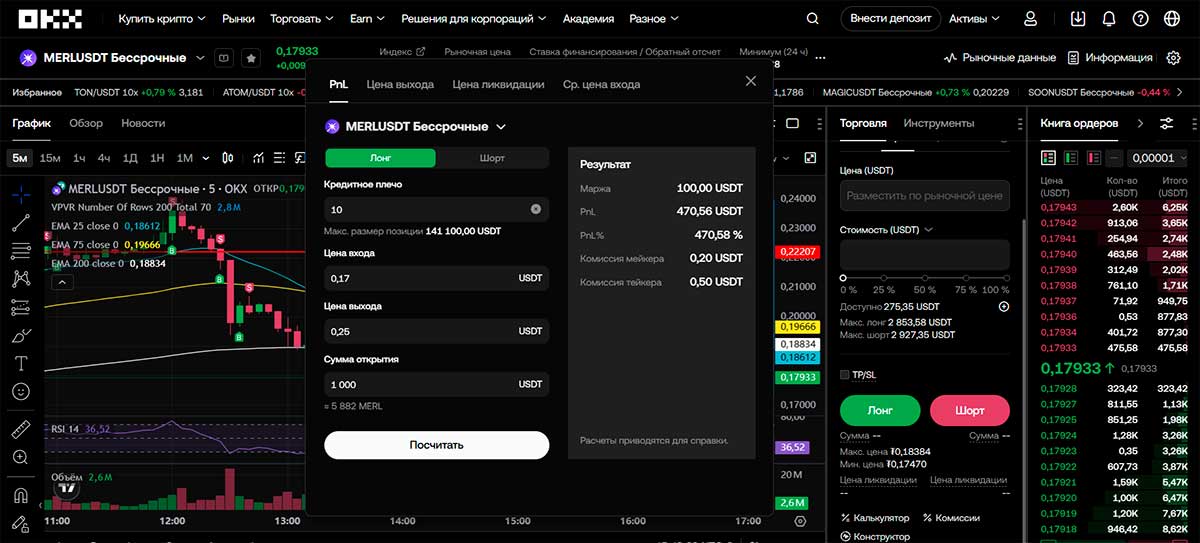
Task: Select the Fibonacci retracement tool
Action: pyautogui.click(x=21, y=251)
